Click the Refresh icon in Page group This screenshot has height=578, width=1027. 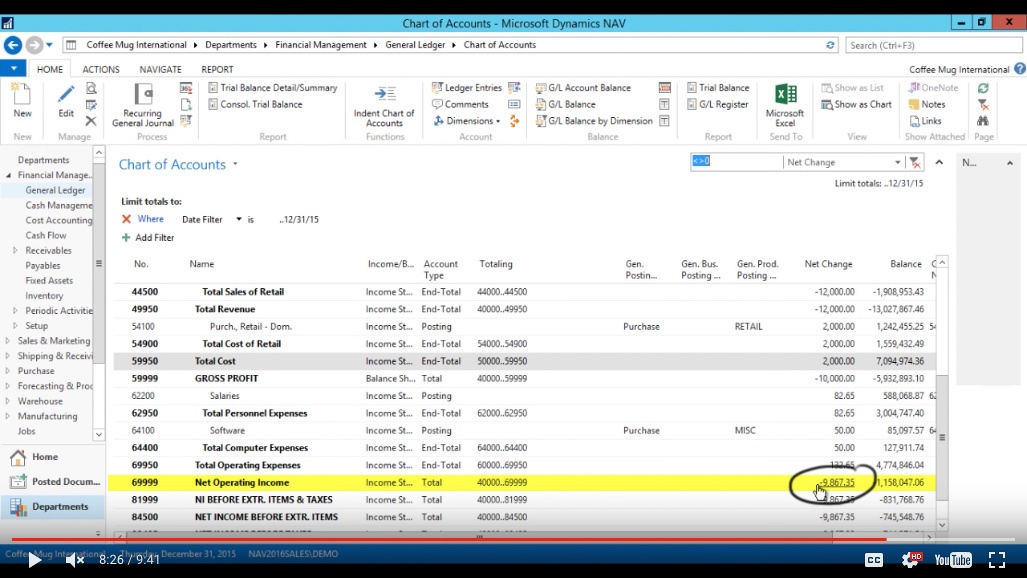point(983,88)
